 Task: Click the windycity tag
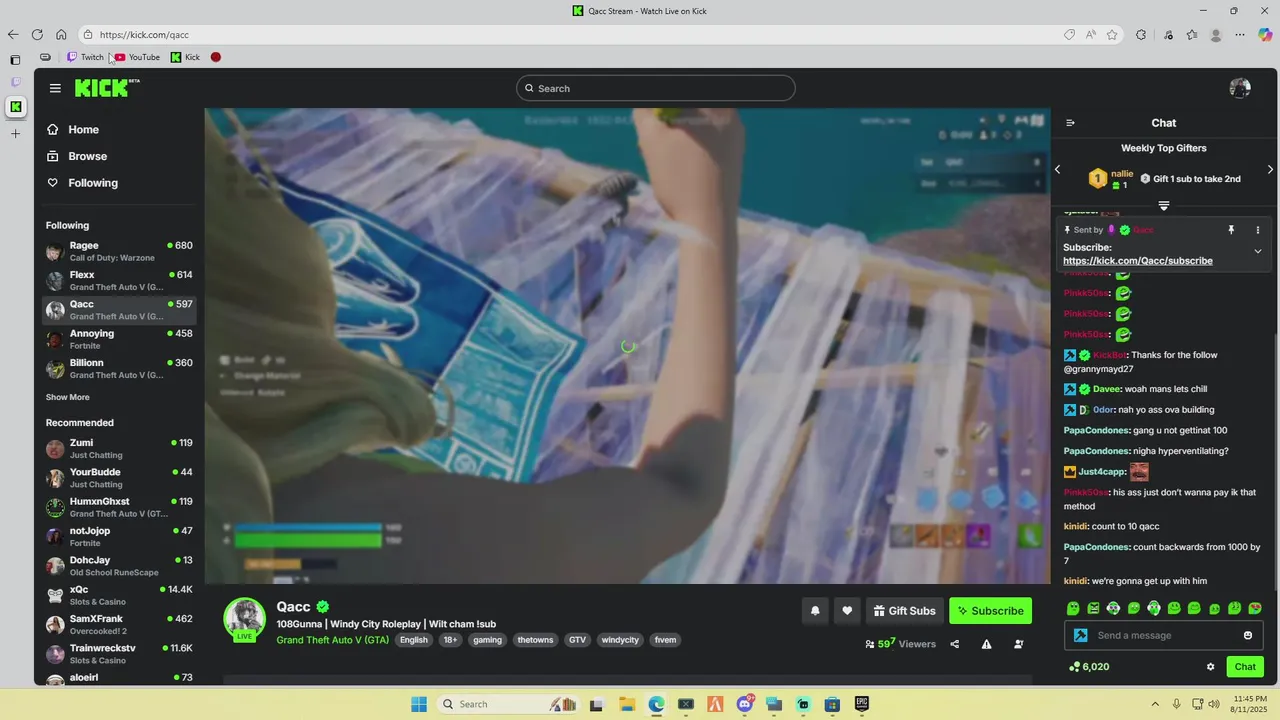click(x=620, y=640)
